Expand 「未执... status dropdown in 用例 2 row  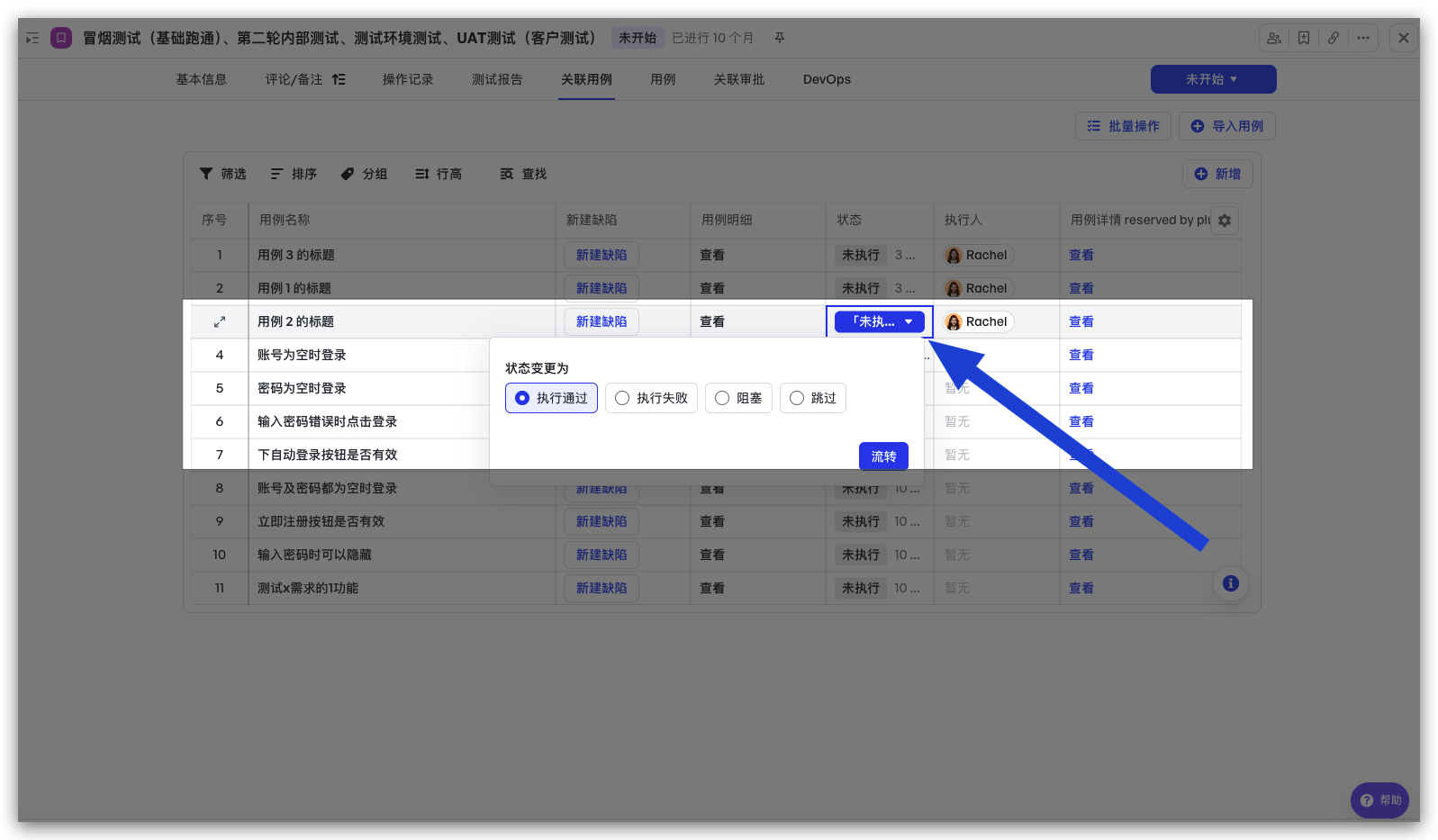pos(880,321)
